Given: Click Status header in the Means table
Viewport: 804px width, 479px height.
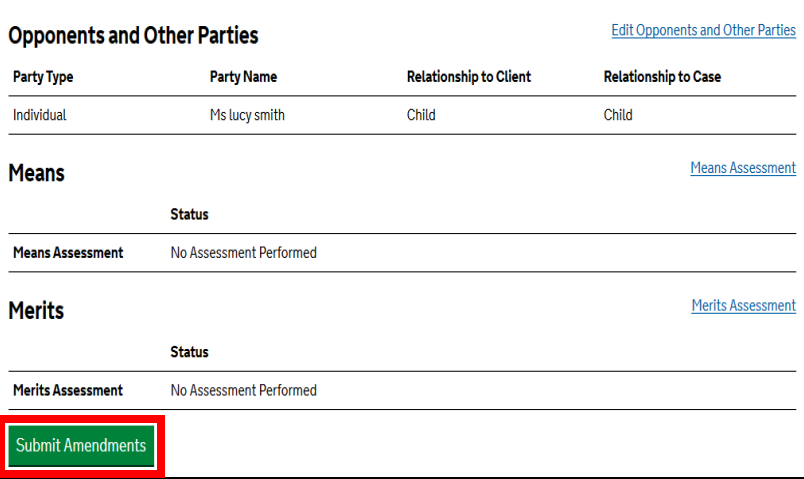Looking at the screenshot, I should [x=189, y=215].
